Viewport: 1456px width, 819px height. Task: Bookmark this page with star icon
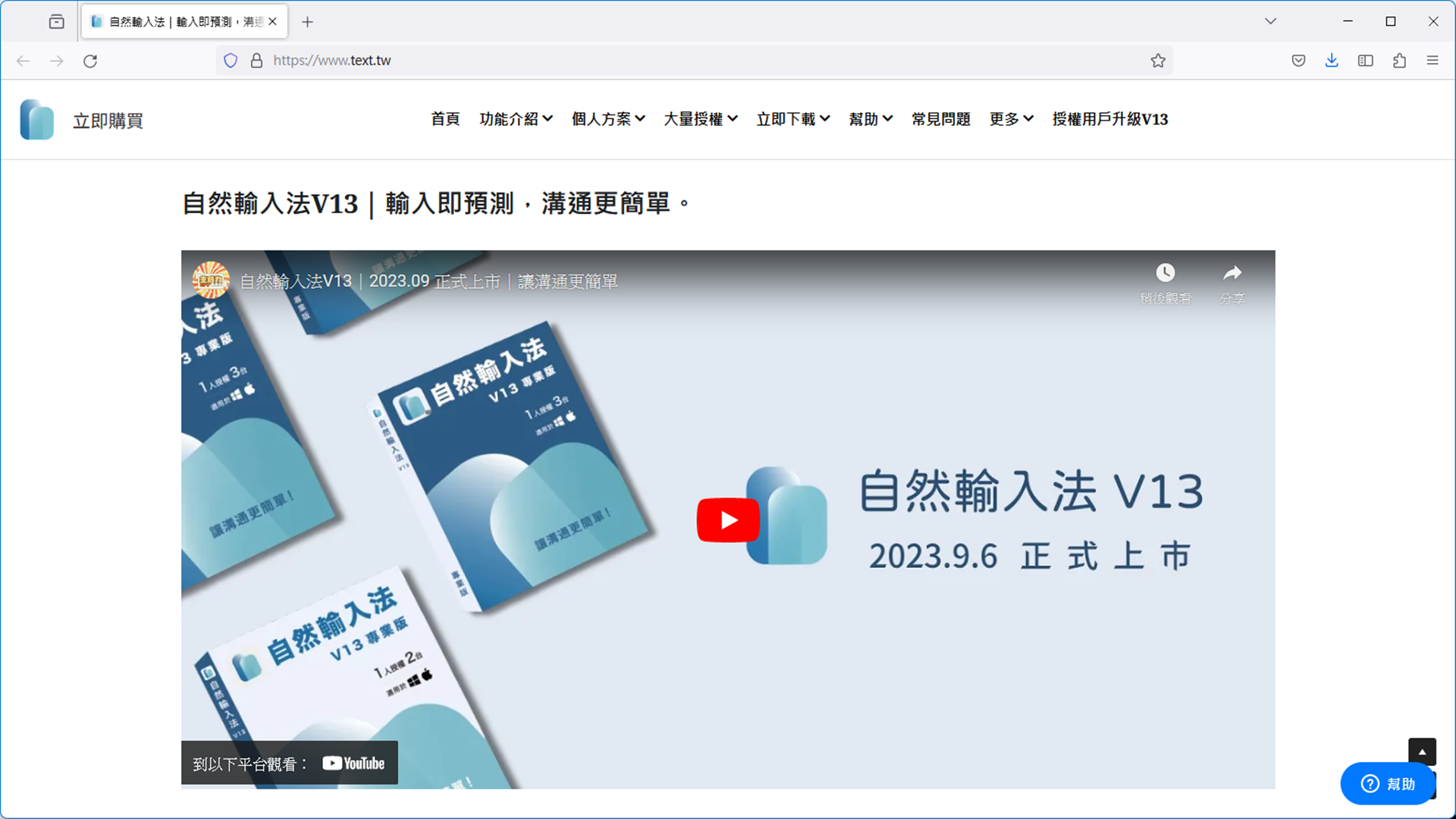point(1158,61)
